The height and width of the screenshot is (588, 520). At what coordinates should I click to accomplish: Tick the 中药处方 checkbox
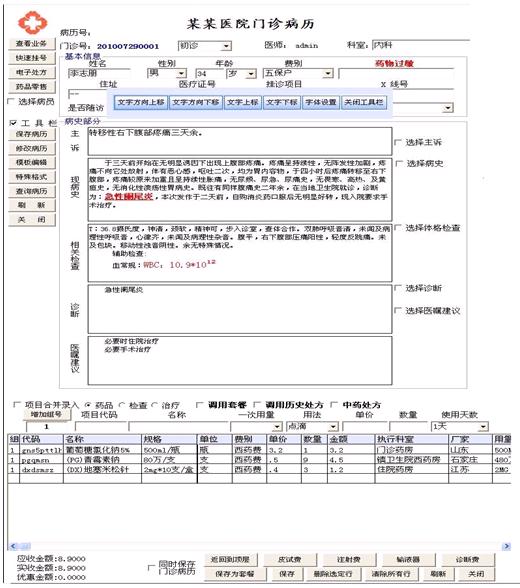[x=334, y=405]
